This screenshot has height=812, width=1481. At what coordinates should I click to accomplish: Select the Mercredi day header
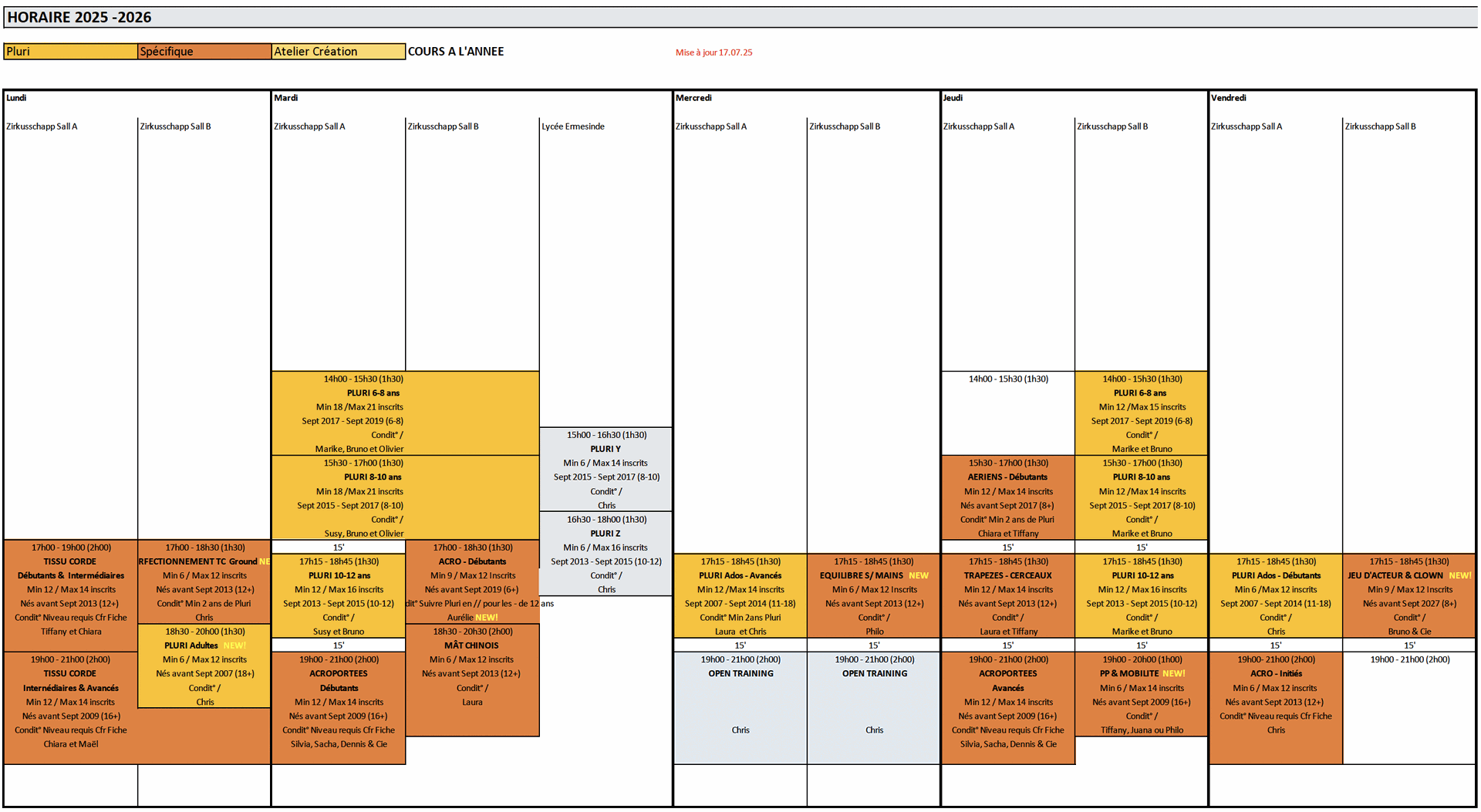tap(693, 98)
